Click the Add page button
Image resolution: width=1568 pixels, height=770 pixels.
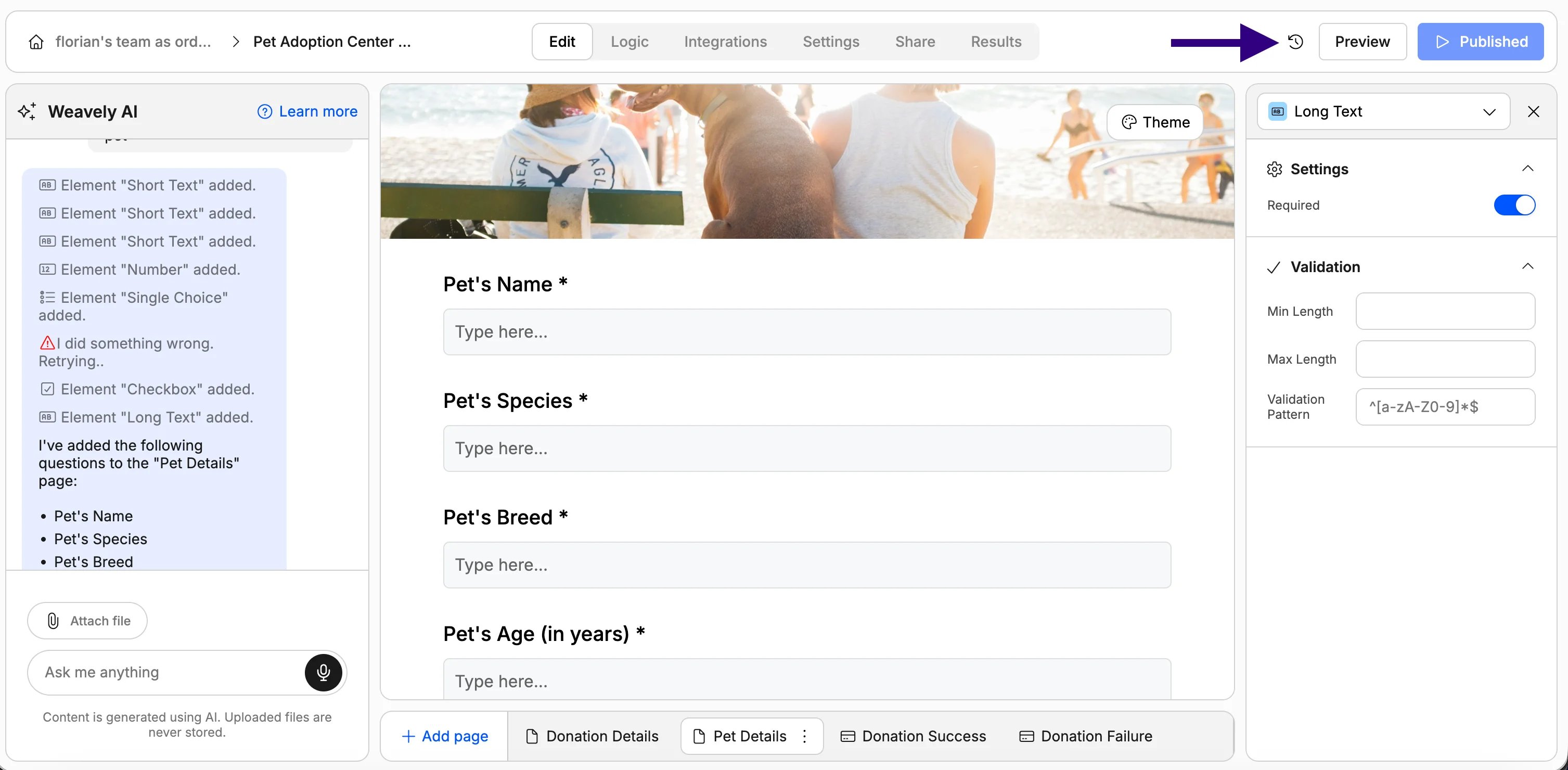444,736
